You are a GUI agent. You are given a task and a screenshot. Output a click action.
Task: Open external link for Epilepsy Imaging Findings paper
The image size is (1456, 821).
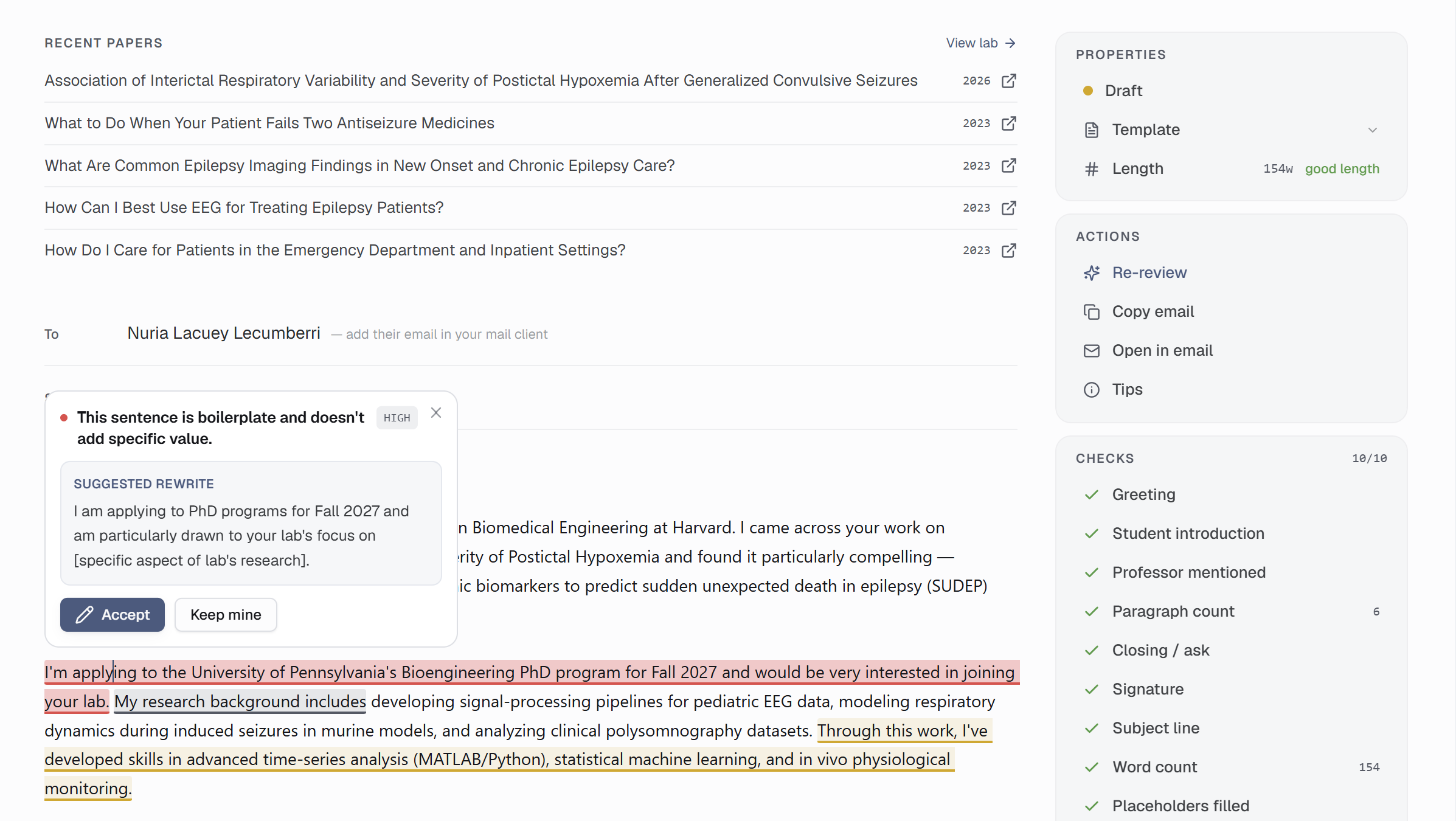tap(1008, 165)
